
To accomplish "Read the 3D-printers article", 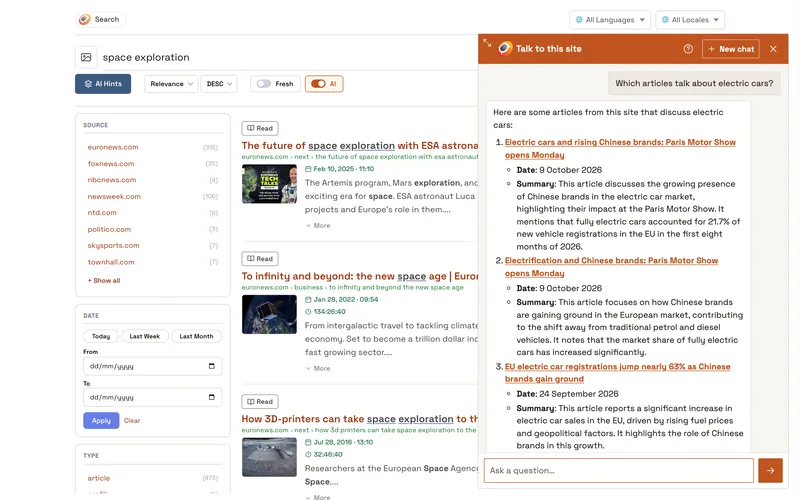I will tap(260, 402).
